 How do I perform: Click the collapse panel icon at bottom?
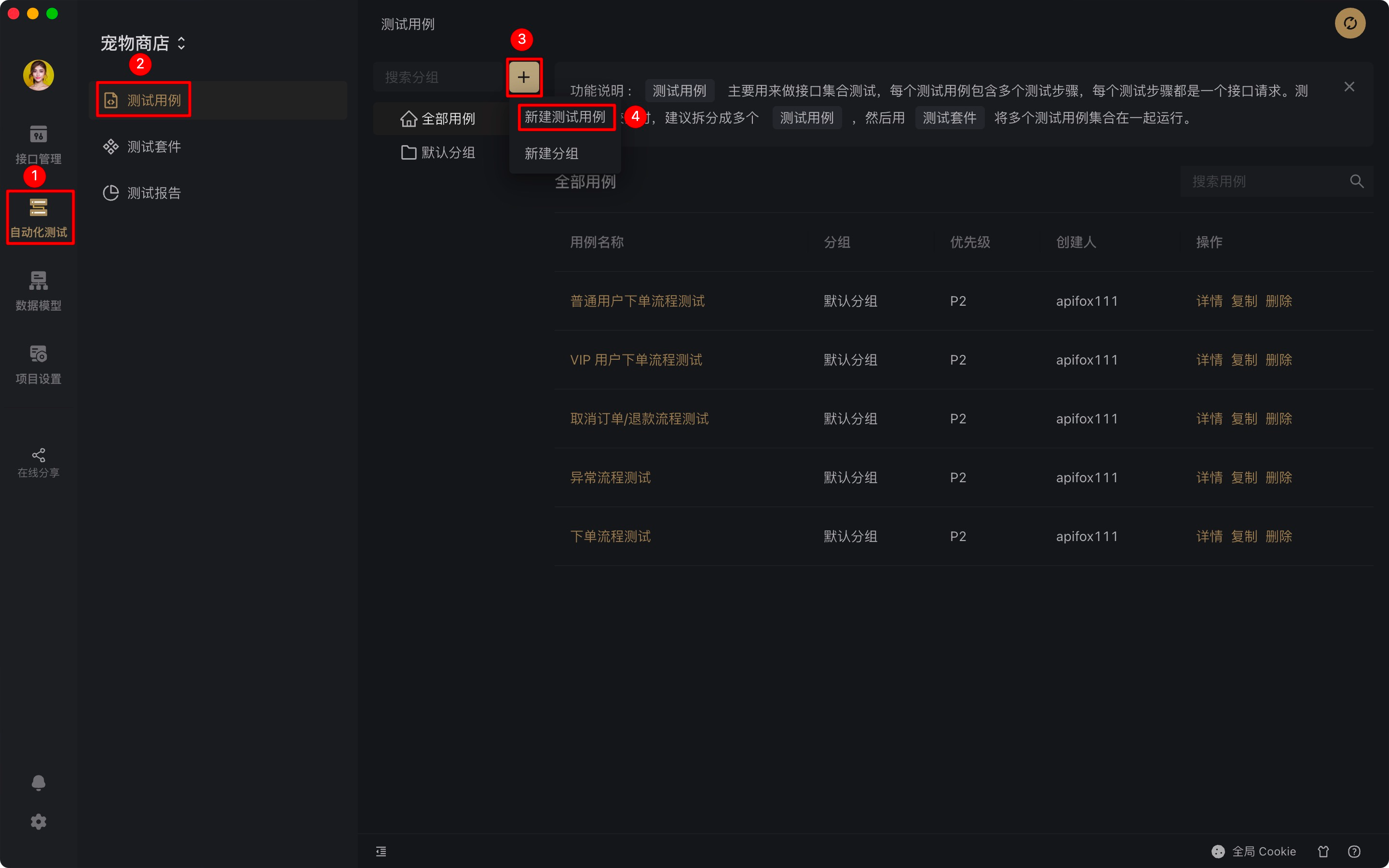click(381, 851)
